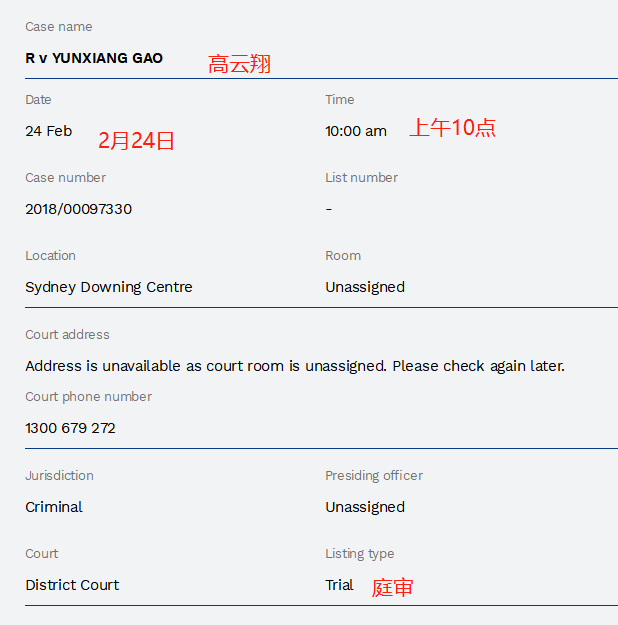Image resolution: width=618 pixels, height=625 pixels.
Task: Click the Unassigned value under Presiding officer
Action: pyautogui.click(x=365, y=507)
